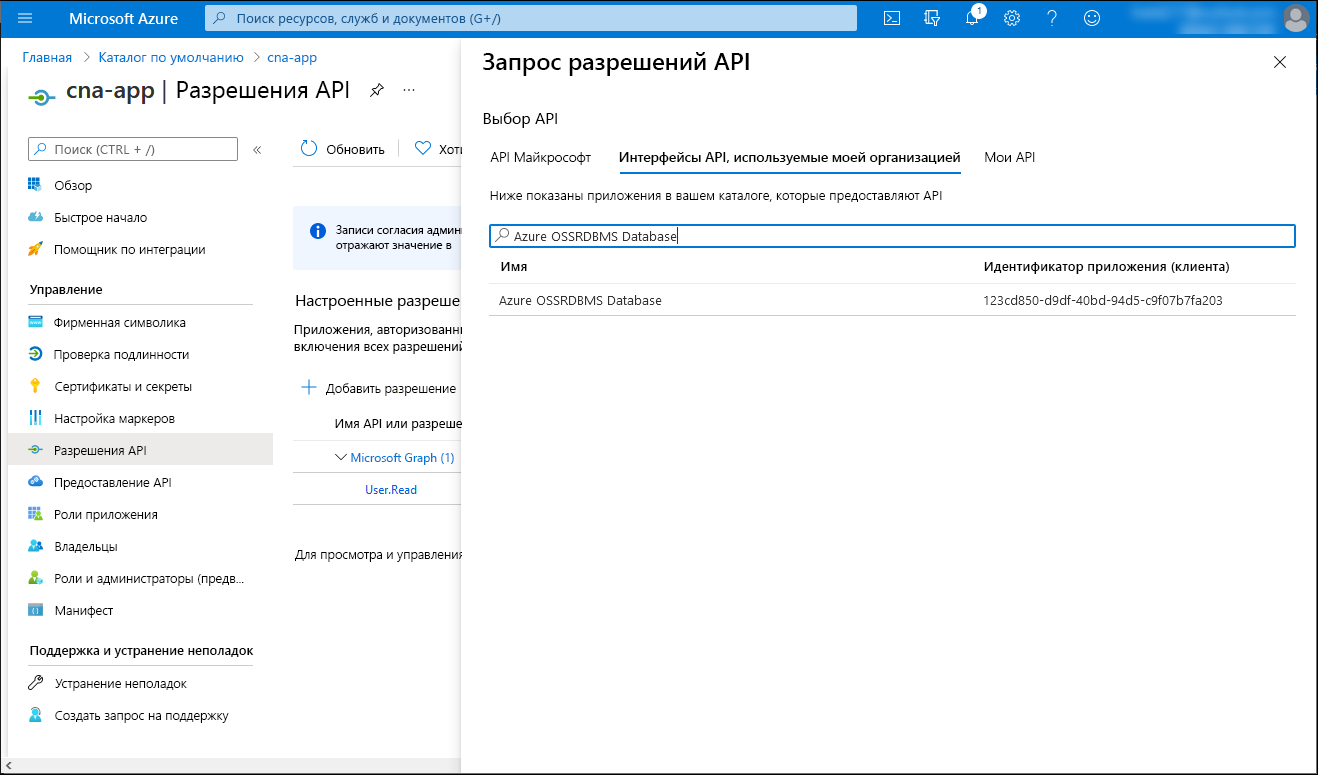
Task: Open the User.Read permission link
Action: click(x=391, y=489)
